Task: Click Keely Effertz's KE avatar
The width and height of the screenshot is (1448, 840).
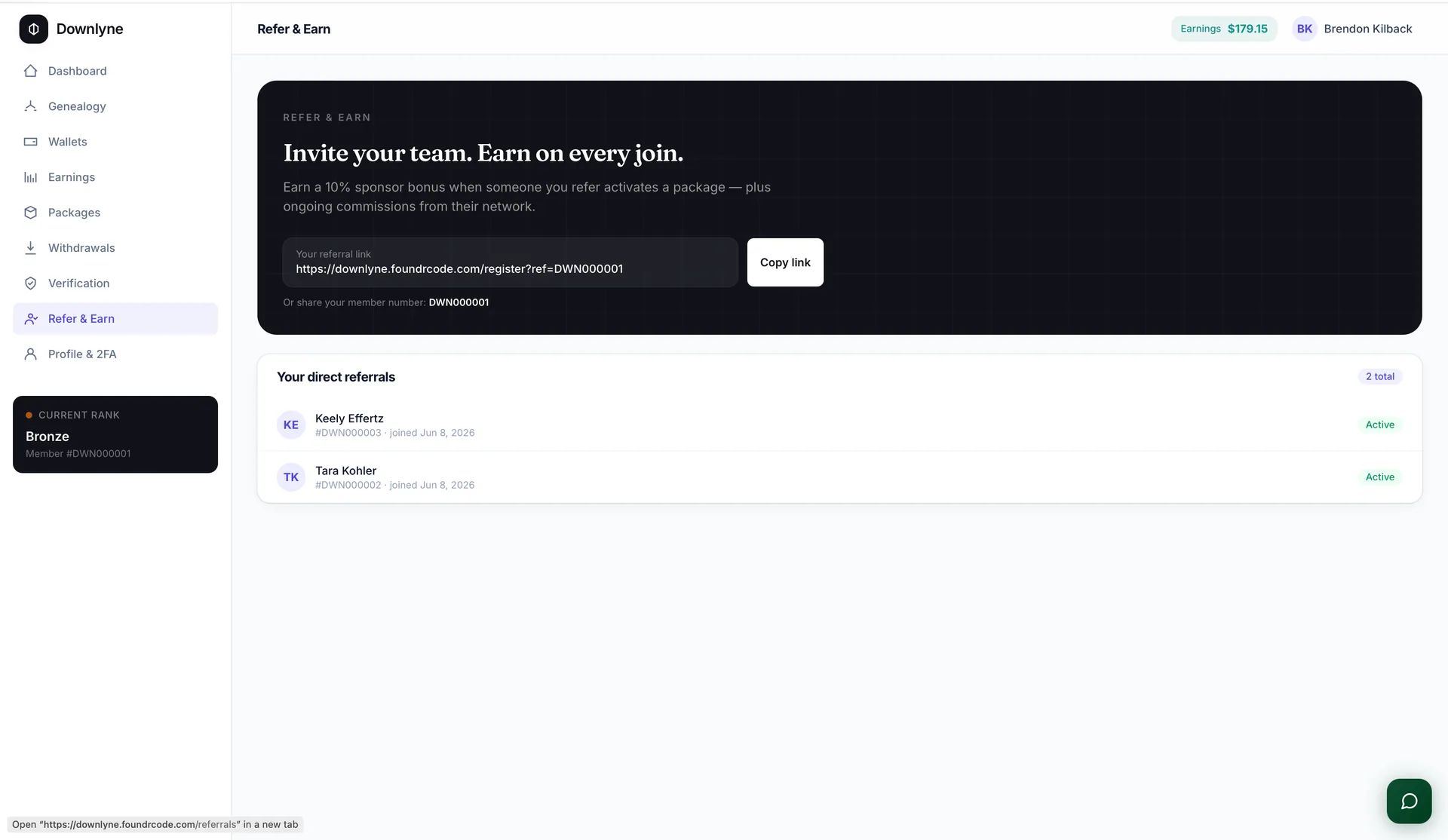Action: click(x=291, y=425)
